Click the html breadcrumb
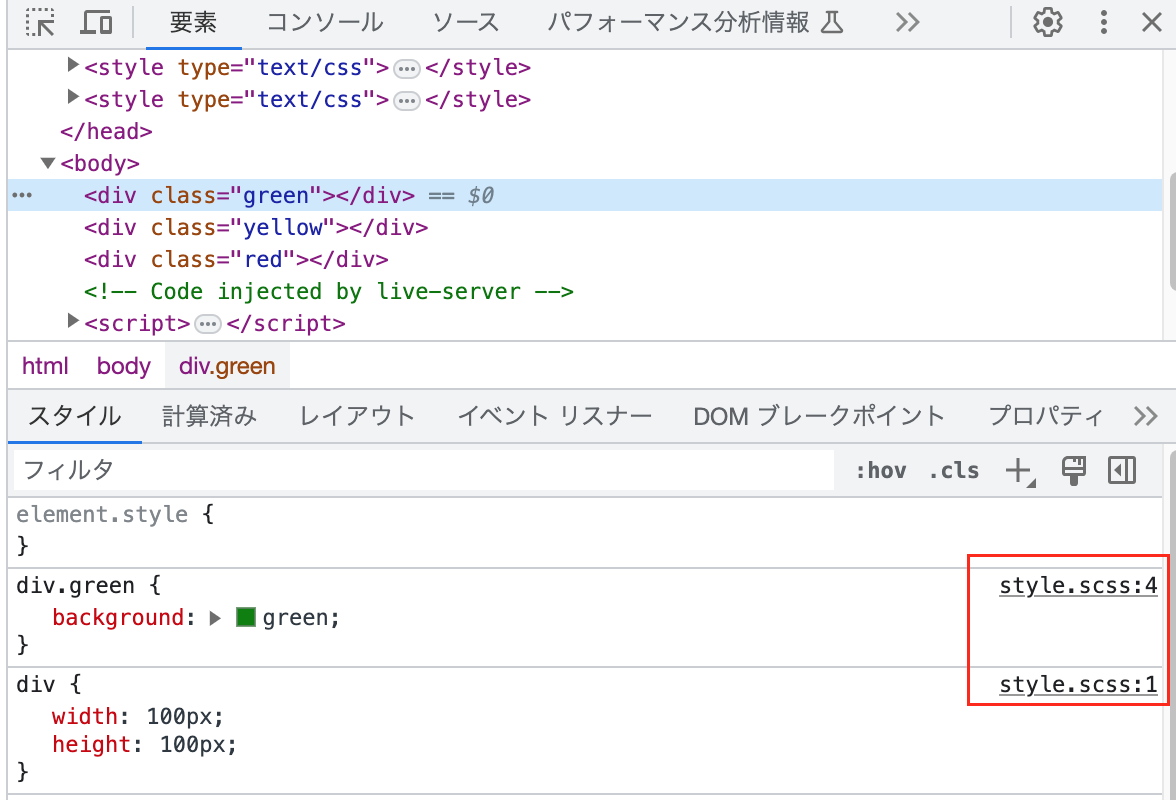Image resolution: width=1176 pixels, height=800 pixels. click(45, 366)
